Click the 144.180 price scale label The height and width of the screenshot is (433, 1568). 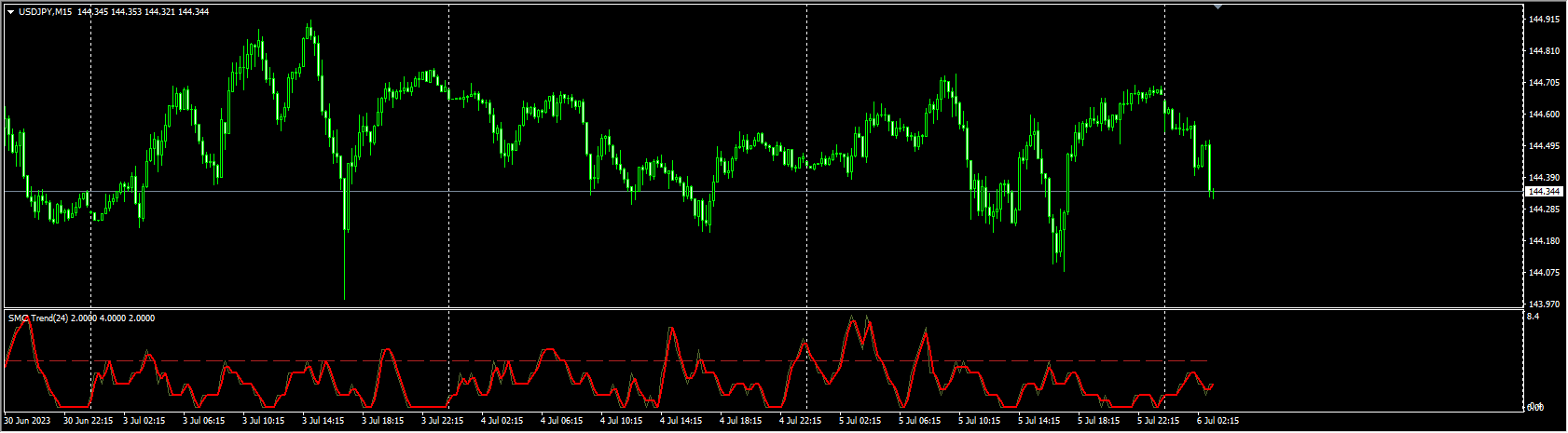(x=1545, y=240)
